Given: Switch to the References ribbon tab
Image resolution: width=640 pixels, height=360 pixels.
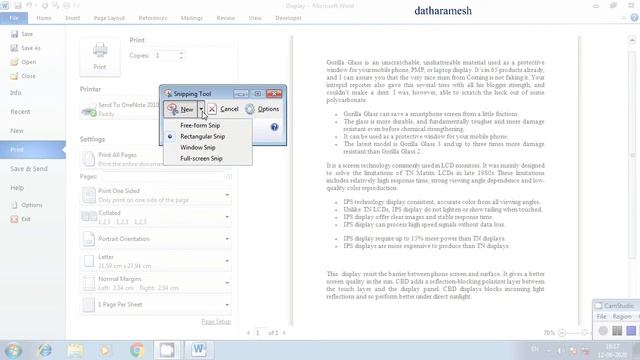Looking at the screenshot, I should 153,18.
